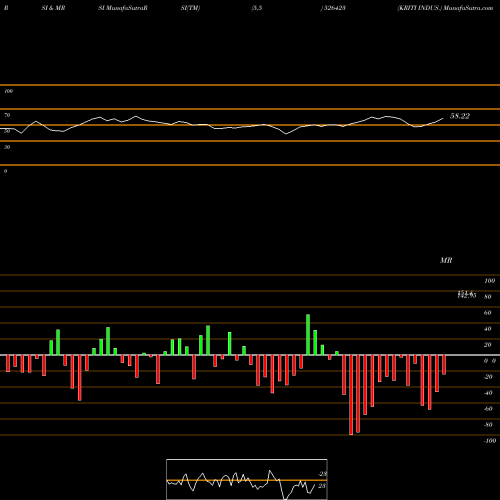The image size is (500, 500).
Task: Click the MR axis label 60
Action: [x=487, y=313]
